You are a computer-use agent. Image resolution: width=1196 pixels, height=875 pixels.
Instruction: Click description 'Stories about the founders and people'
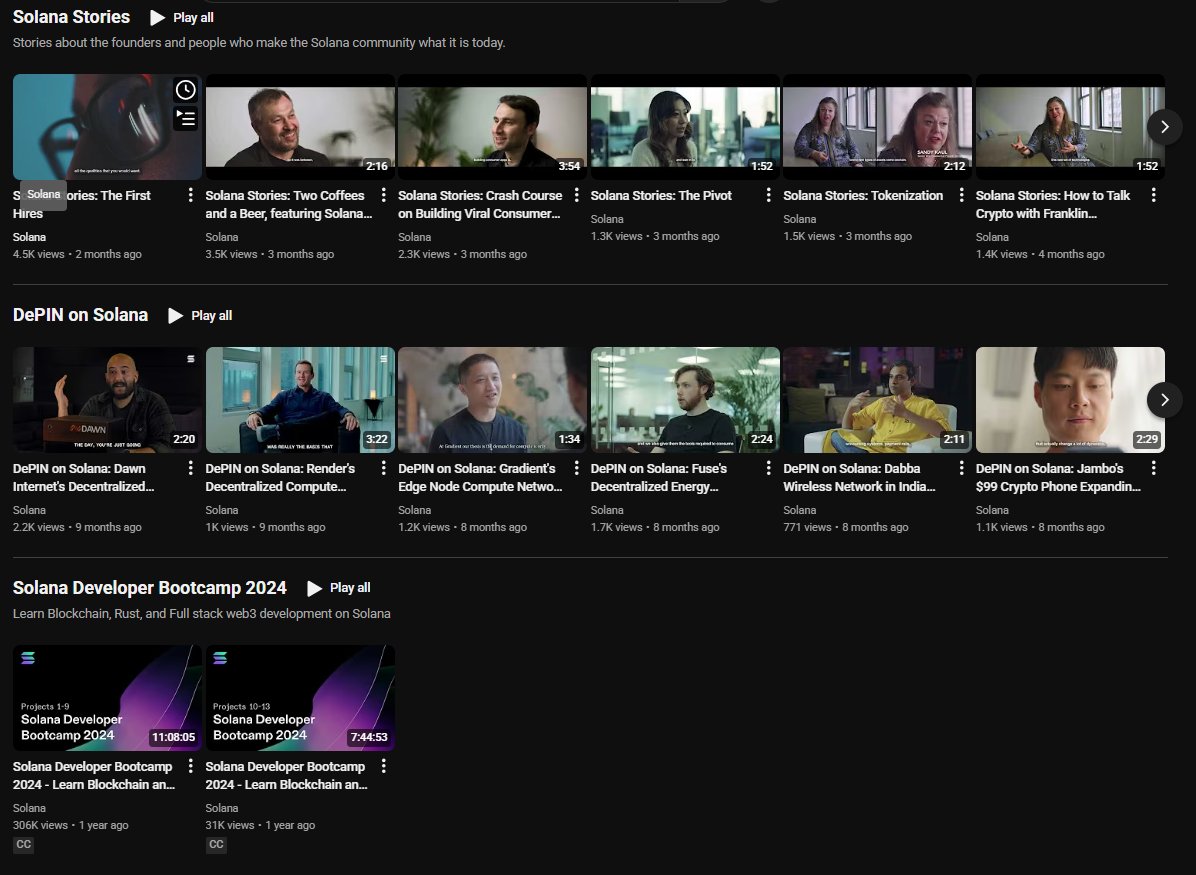pyautogui.click(x=259, y=43)
